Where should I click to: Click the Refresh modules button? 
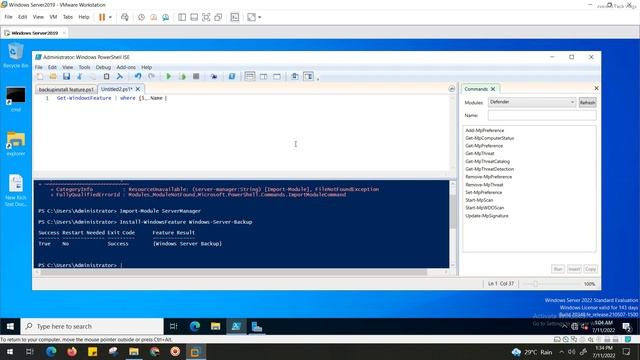tap(587, 102)
